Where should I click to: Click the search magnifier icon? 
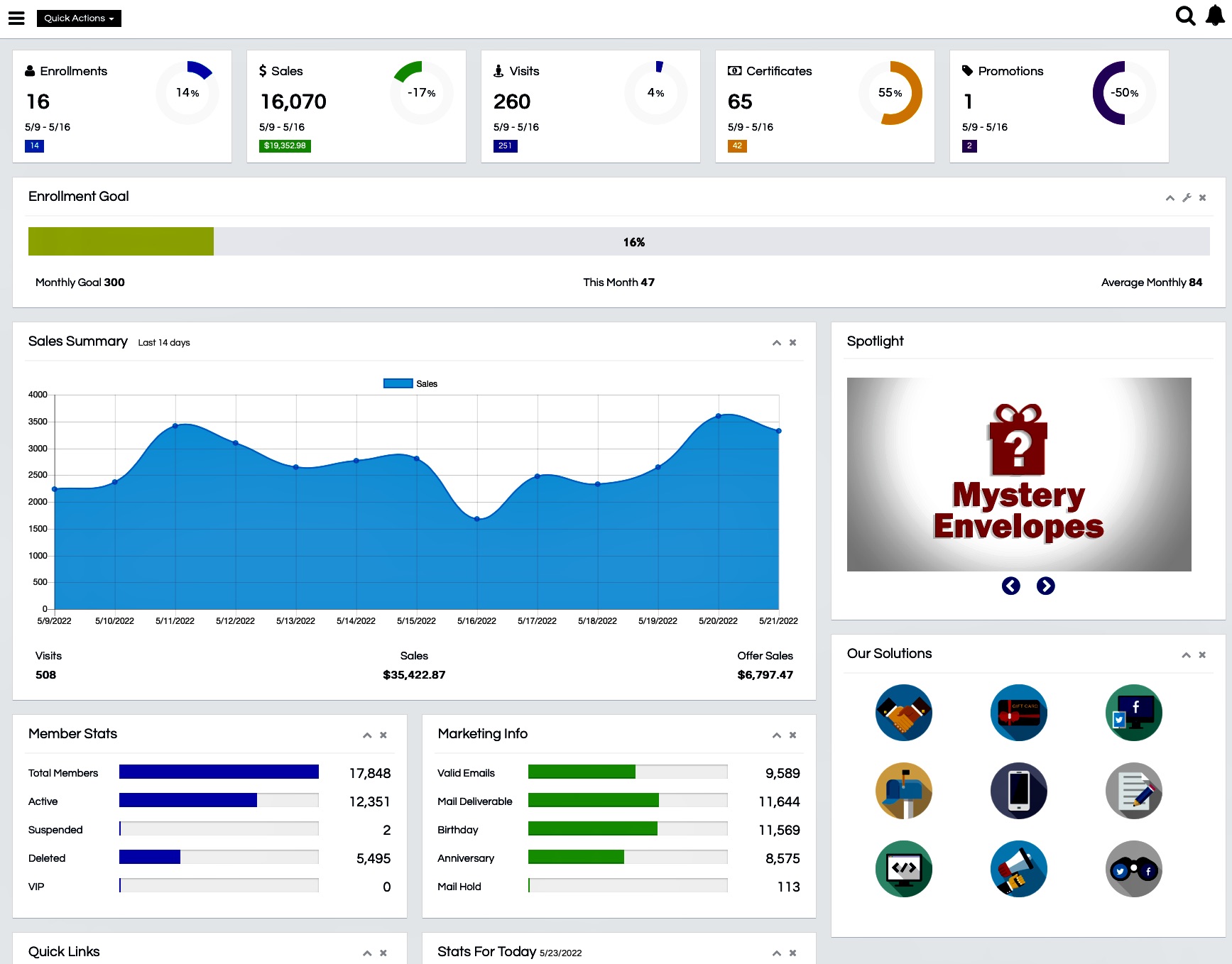click(1185, 16)
